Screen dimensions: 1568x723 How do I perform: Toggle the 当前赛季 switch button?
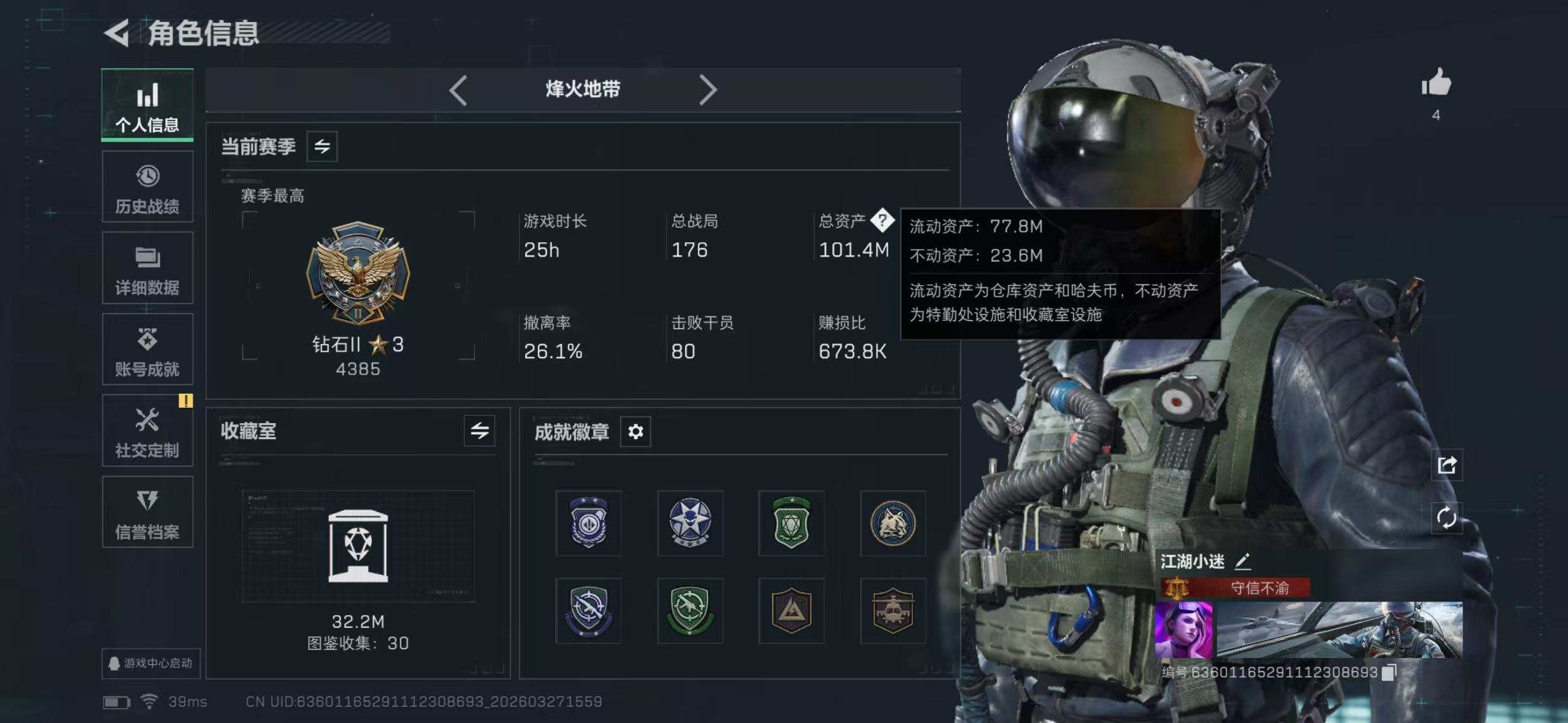click(x=322, y=147)
